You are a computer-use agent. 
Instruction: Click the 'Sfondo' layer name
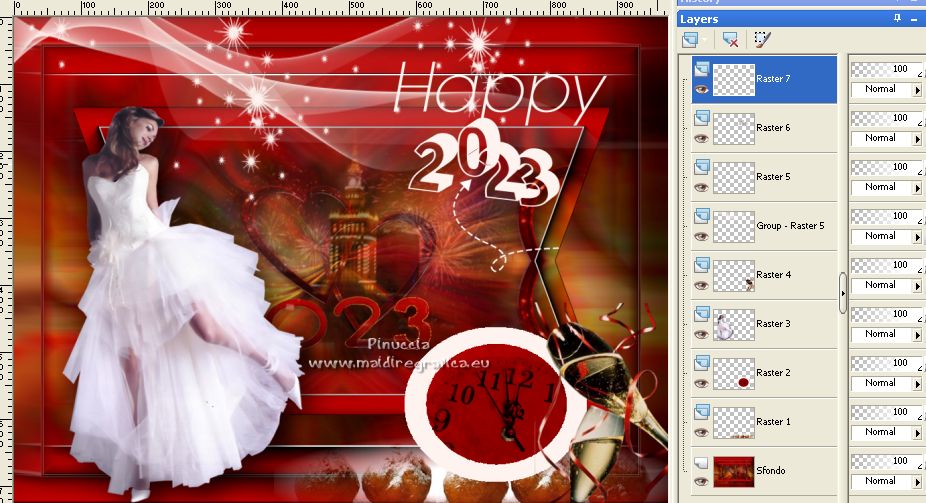(771, 471)
